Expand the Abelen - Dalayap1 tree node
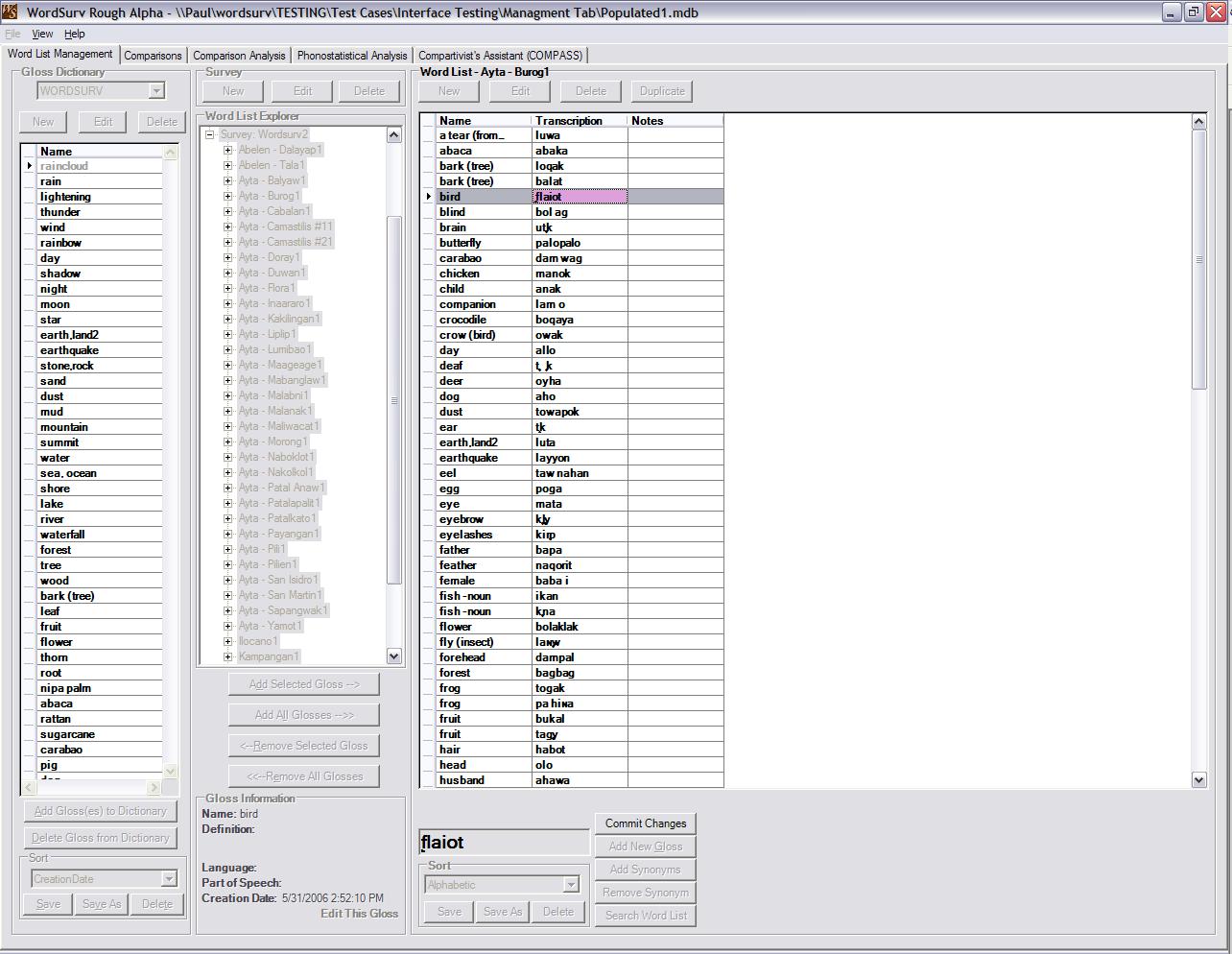 (228, 150)
